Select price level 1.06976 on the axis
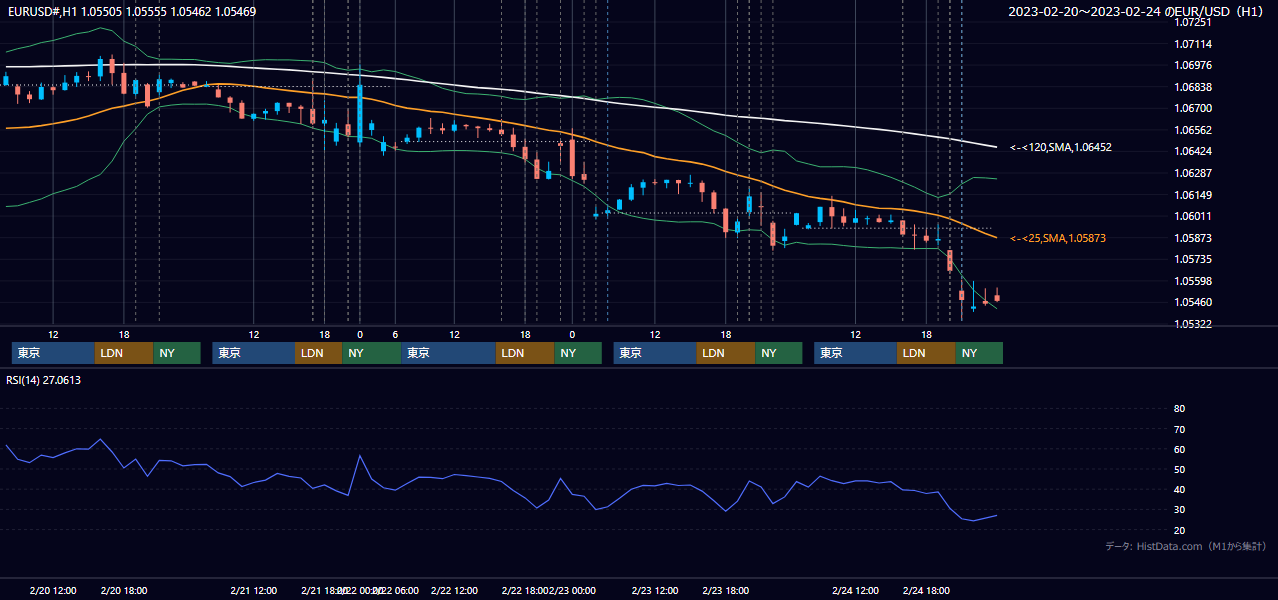Viewport: 1278px width, 600px height. coord(1193,65)
